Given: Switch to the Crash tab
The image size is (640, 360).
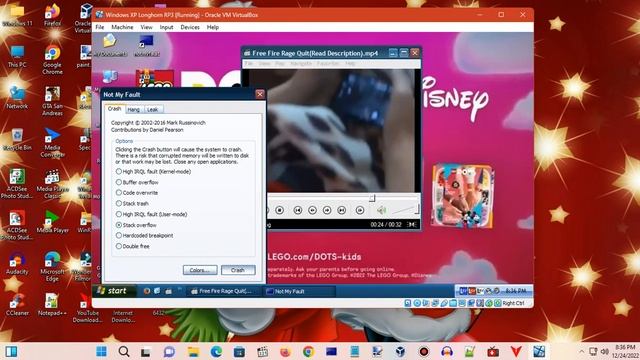Looking at the screenshot, I should click(x=114, y=109).
